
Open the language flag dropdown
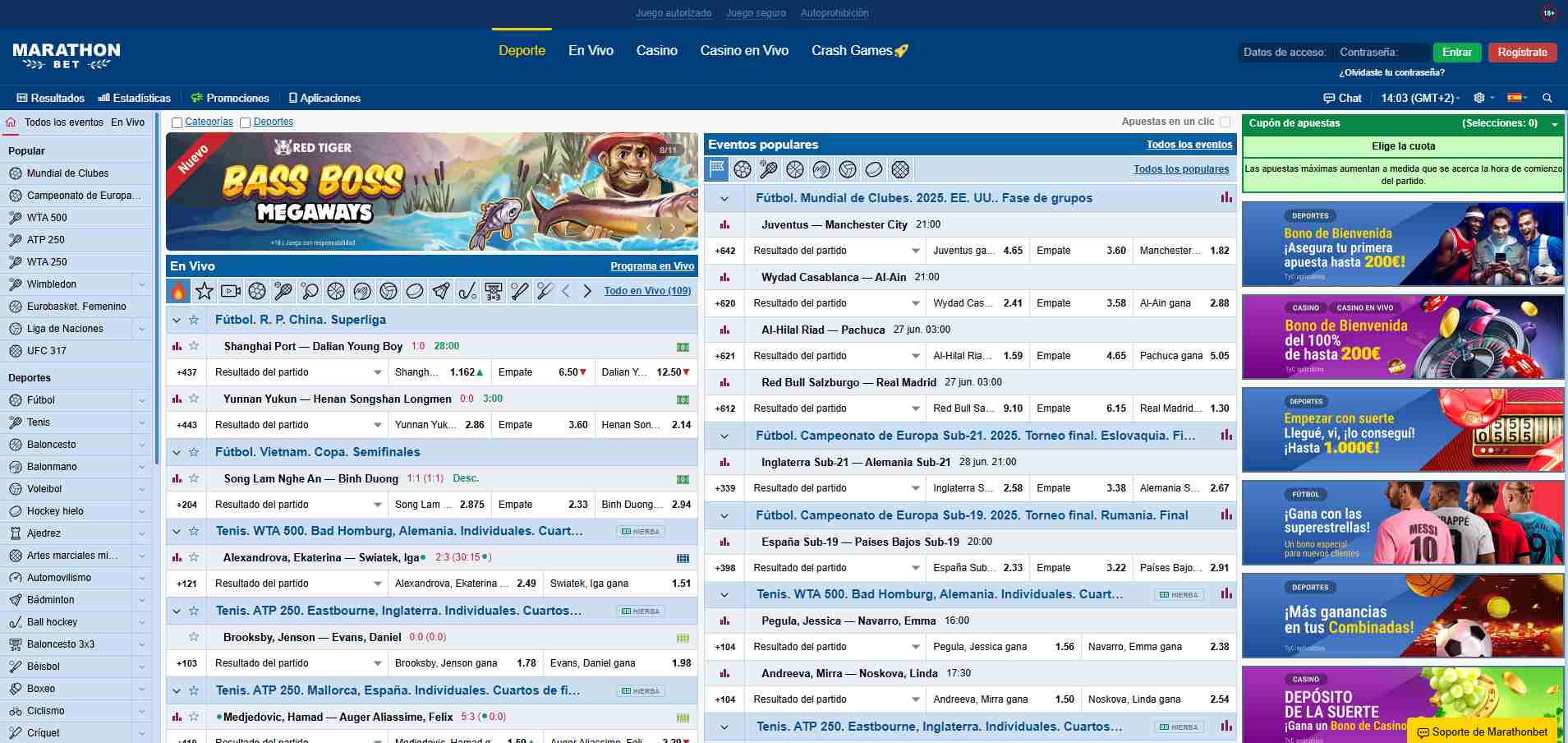pos(1516,98)
